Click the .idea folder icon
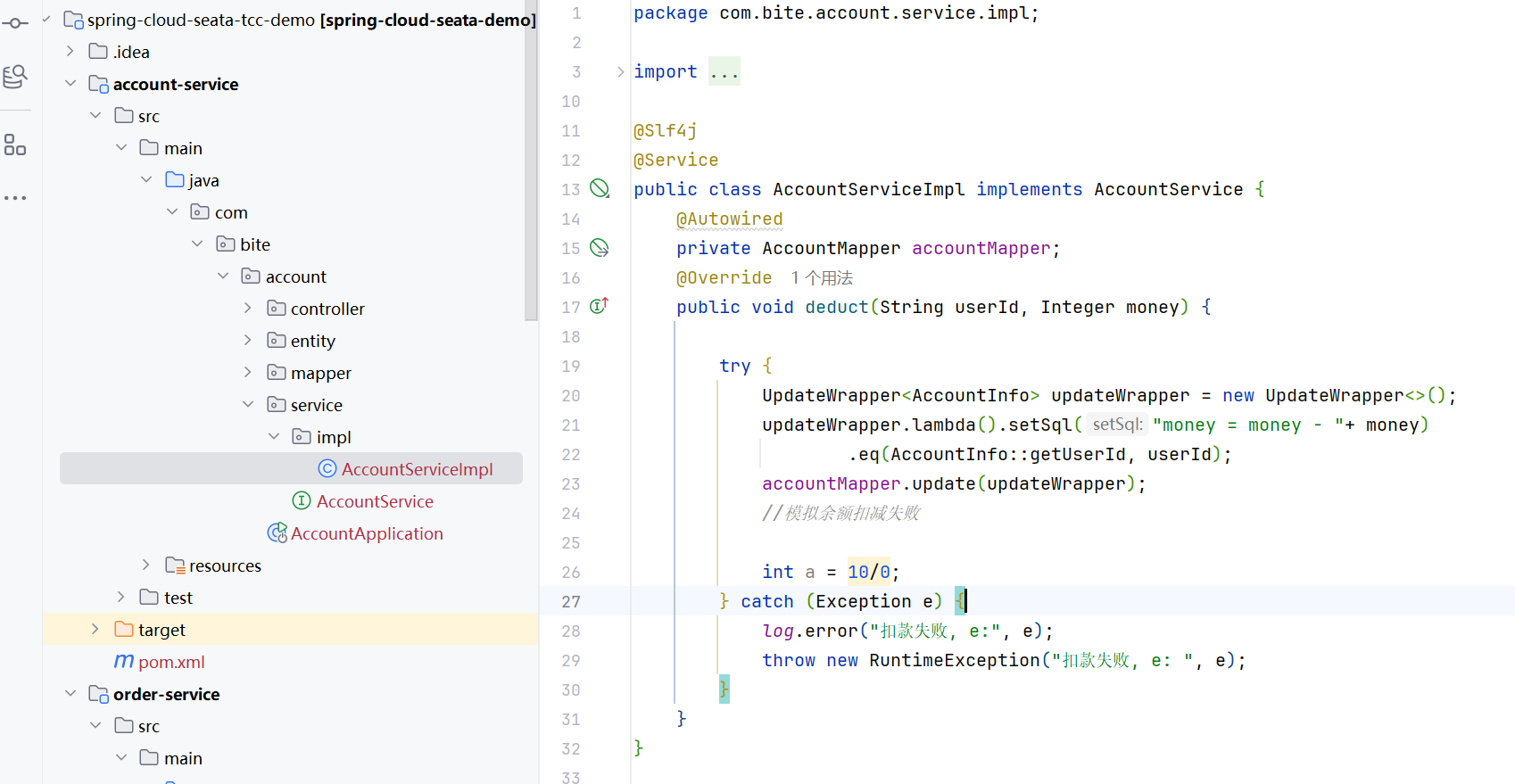Image resolution: width=1515 pixels, height=784 pixels. pyautogui.click(x=98, y=51)
